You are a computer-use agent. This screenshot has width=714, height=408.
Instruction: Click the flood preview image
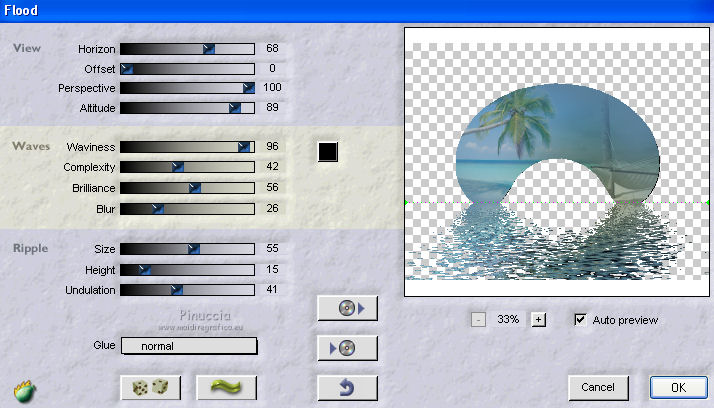point(557,162)
